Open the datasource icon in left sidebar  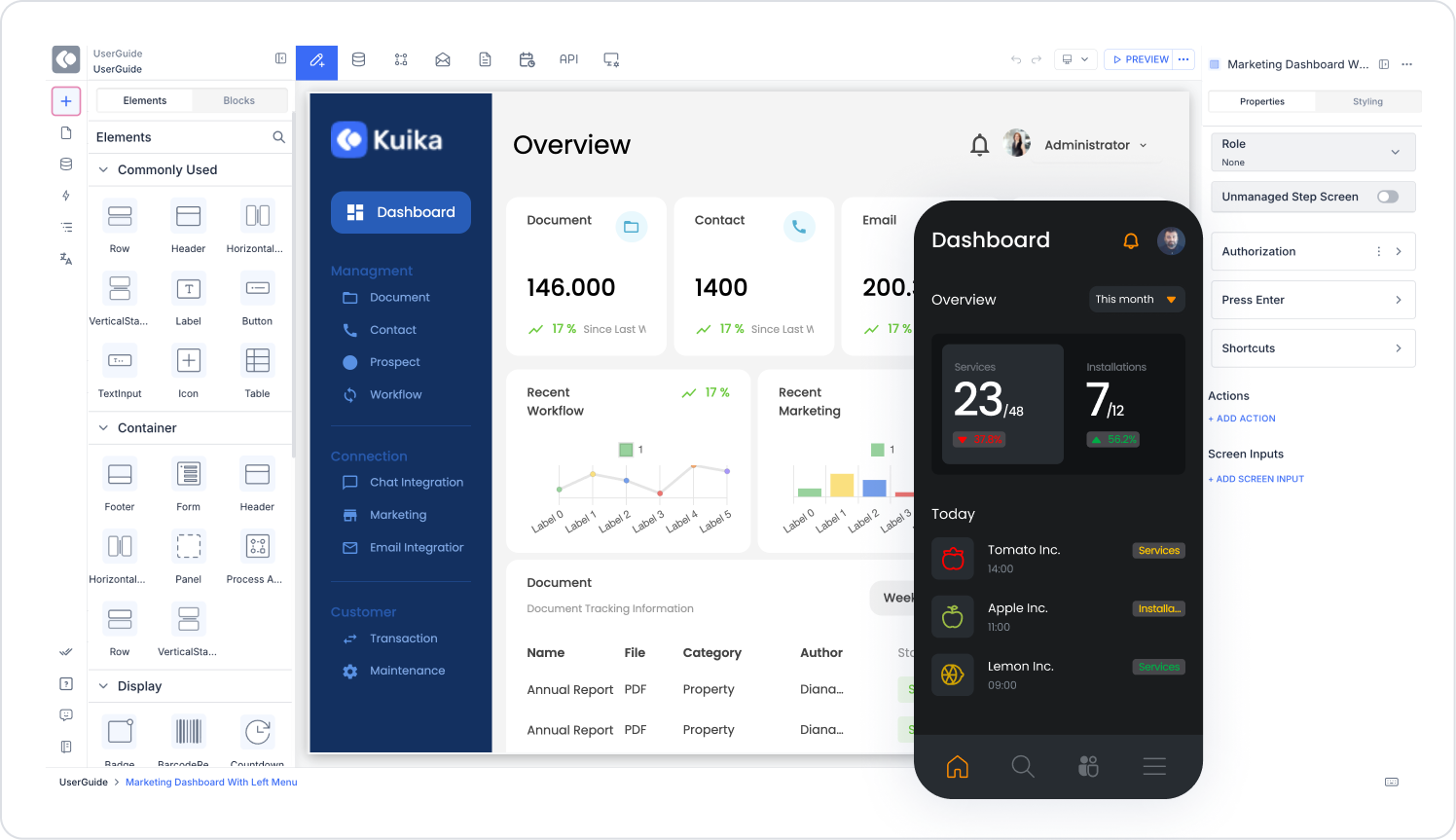click(x=66, y=164)
